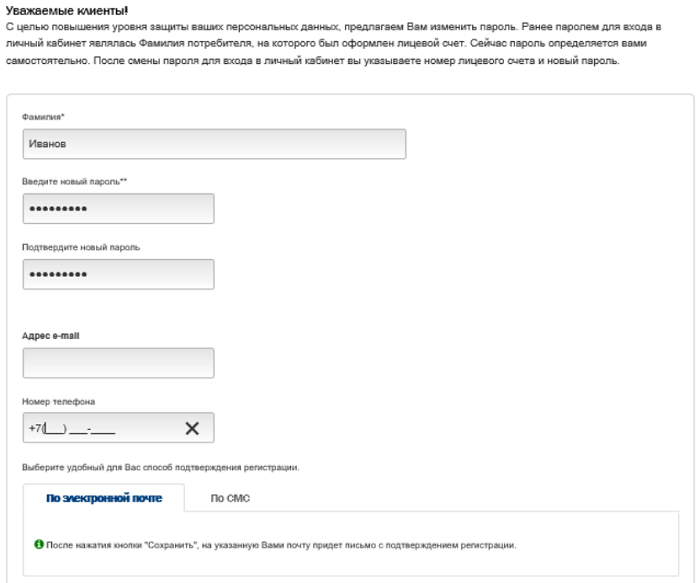
Task: Focus the Фамилия field containing Иванов
Action: click(213, 144)
